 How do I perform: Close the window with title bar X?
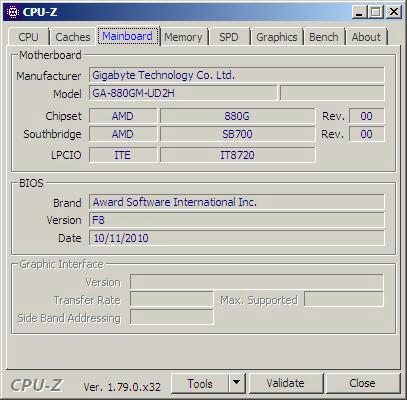(394, 12)
